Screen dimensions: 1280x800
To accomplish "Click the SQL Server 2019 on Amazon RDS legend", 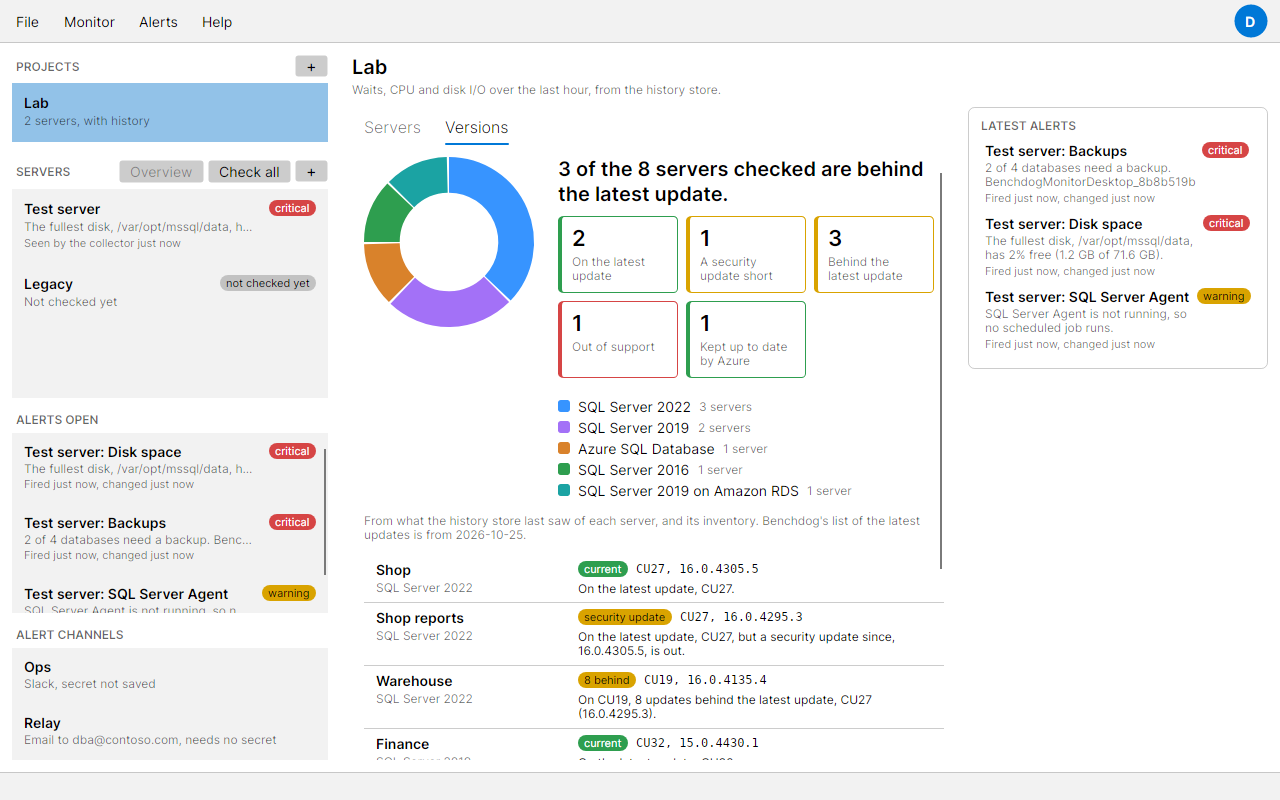I will point(705,491).
